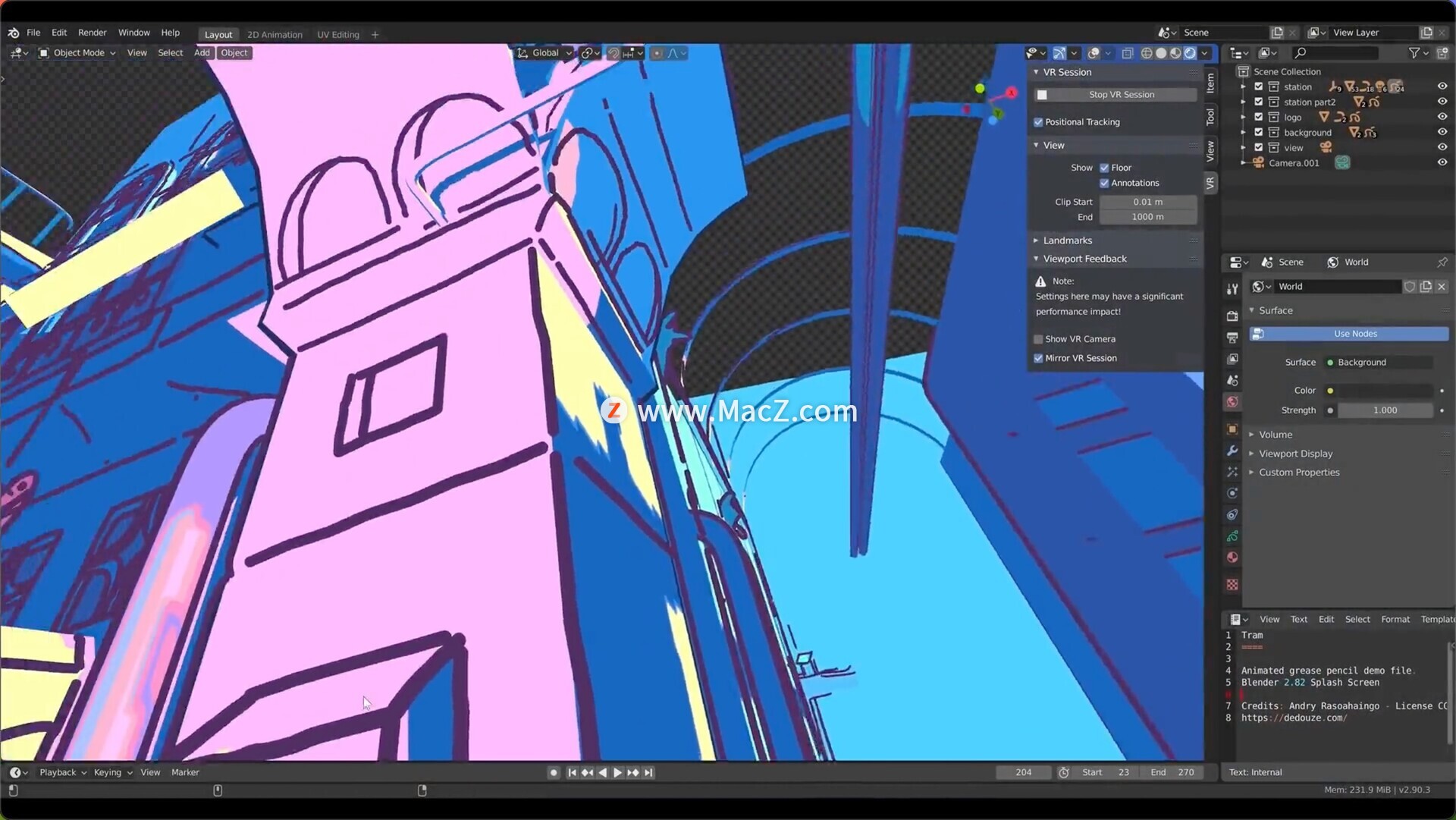Open the Particles properties tab icon
1456x820 pixels.
[x=1232, y=472]
